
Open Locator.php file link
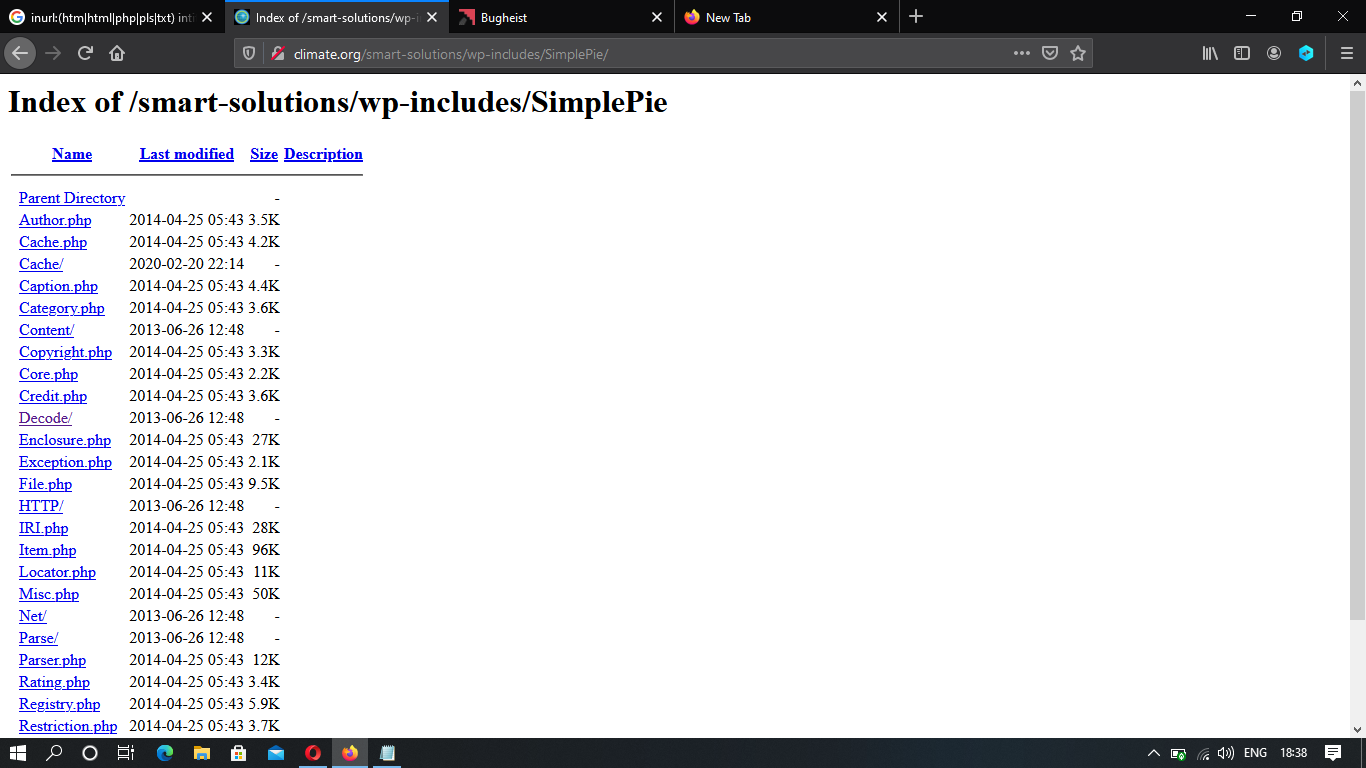click(57, 572)
